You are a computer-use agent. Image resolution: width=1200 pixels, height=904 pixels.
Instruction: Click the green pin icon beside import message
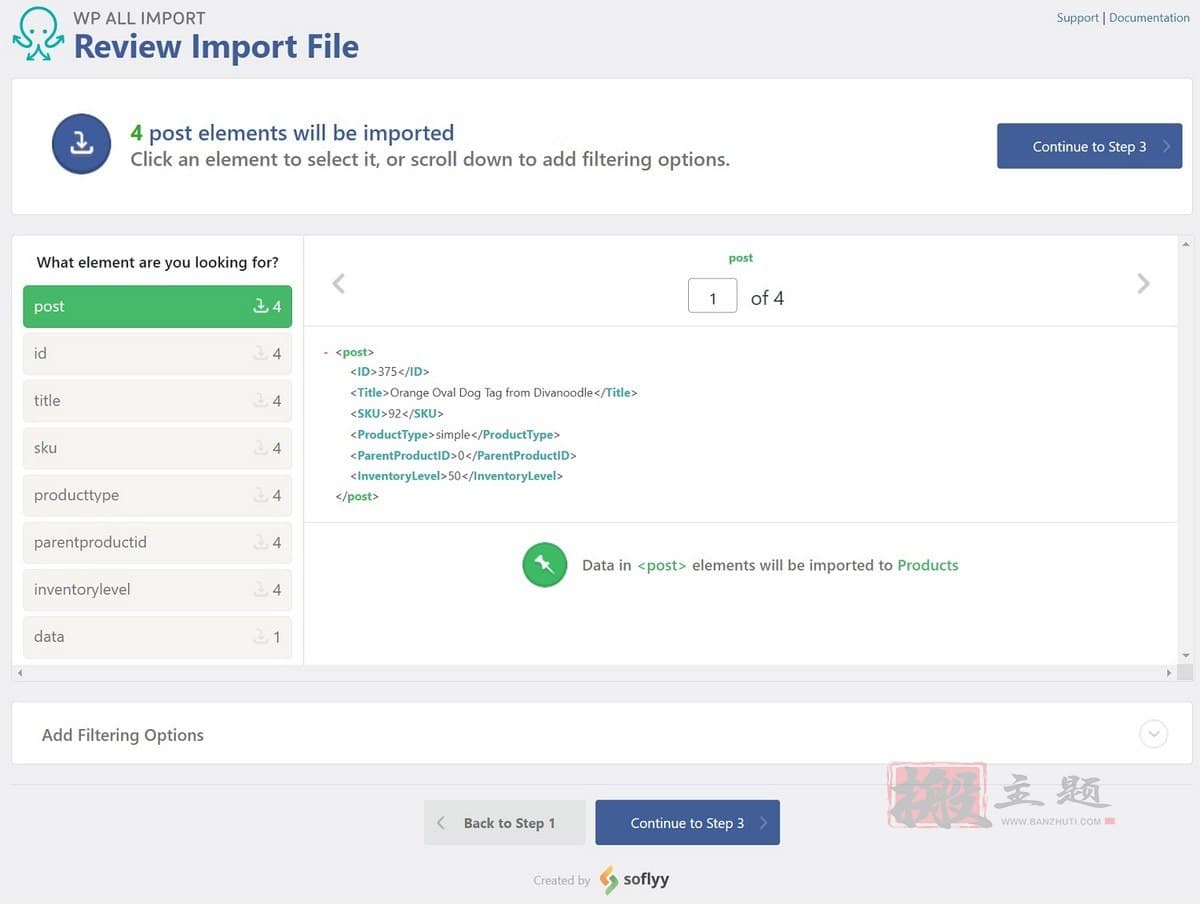(x=544, y=565)
